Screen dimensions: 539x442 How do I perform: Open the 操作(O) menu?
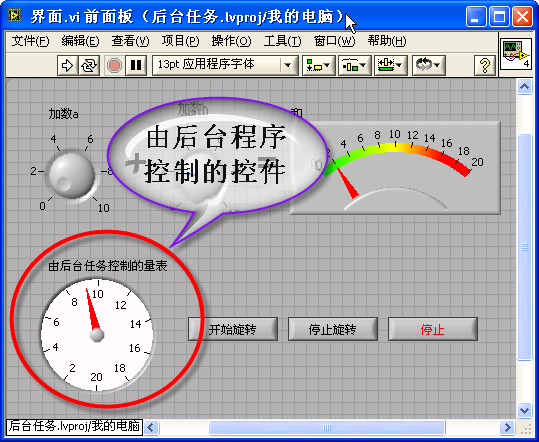(231, 41)
